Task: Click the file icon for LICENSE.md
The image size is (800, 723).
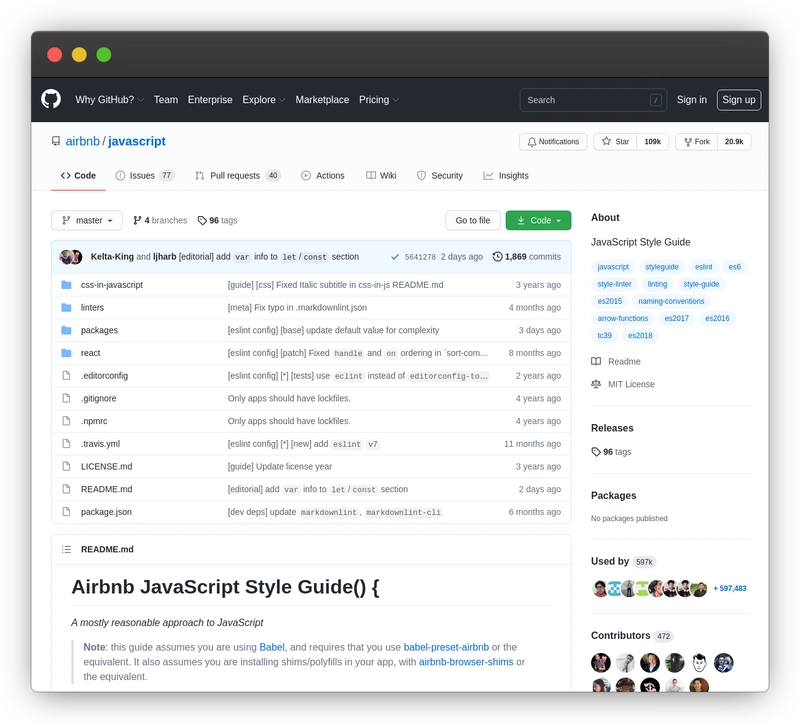Action: pos(66,466)
